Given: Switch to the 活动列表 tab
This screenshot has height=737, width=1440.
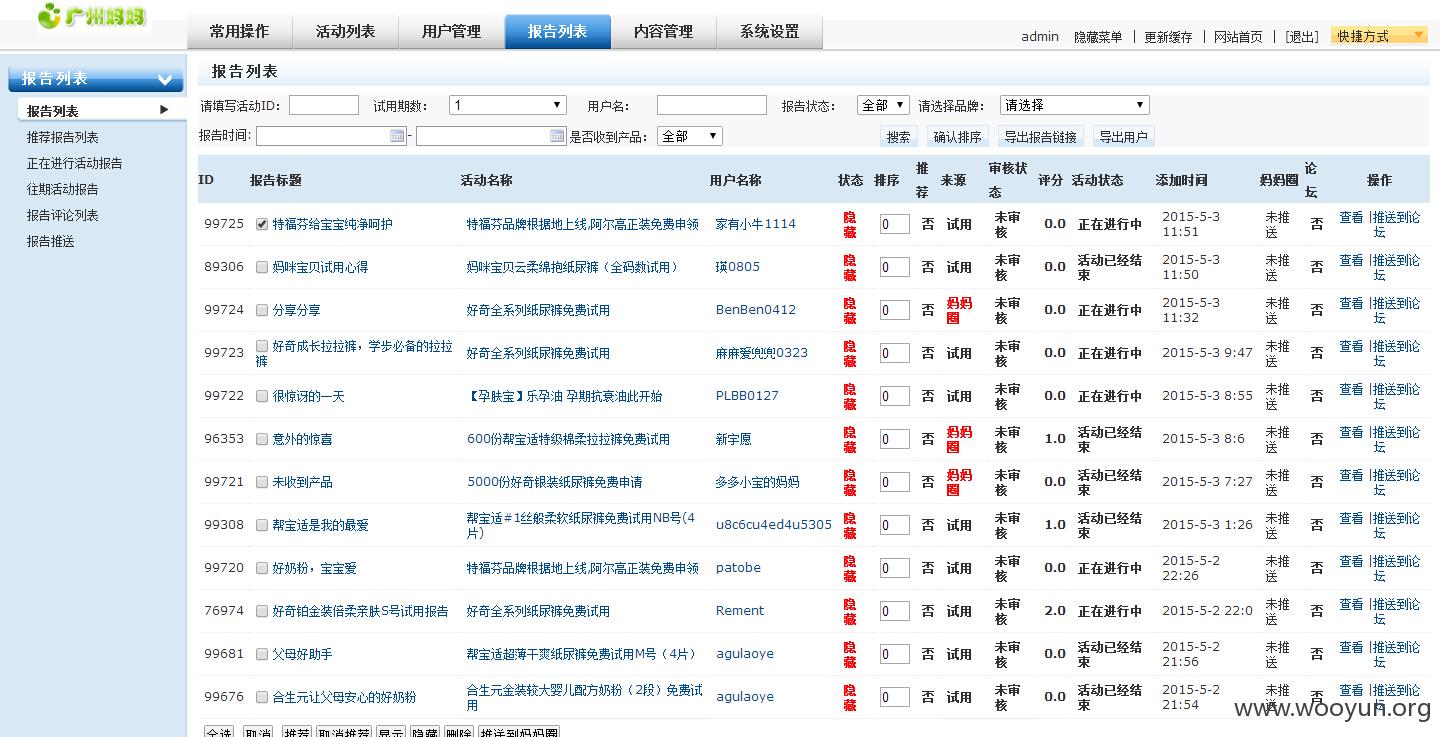Looking at the screenshot, I should click(x=345, y=32).
